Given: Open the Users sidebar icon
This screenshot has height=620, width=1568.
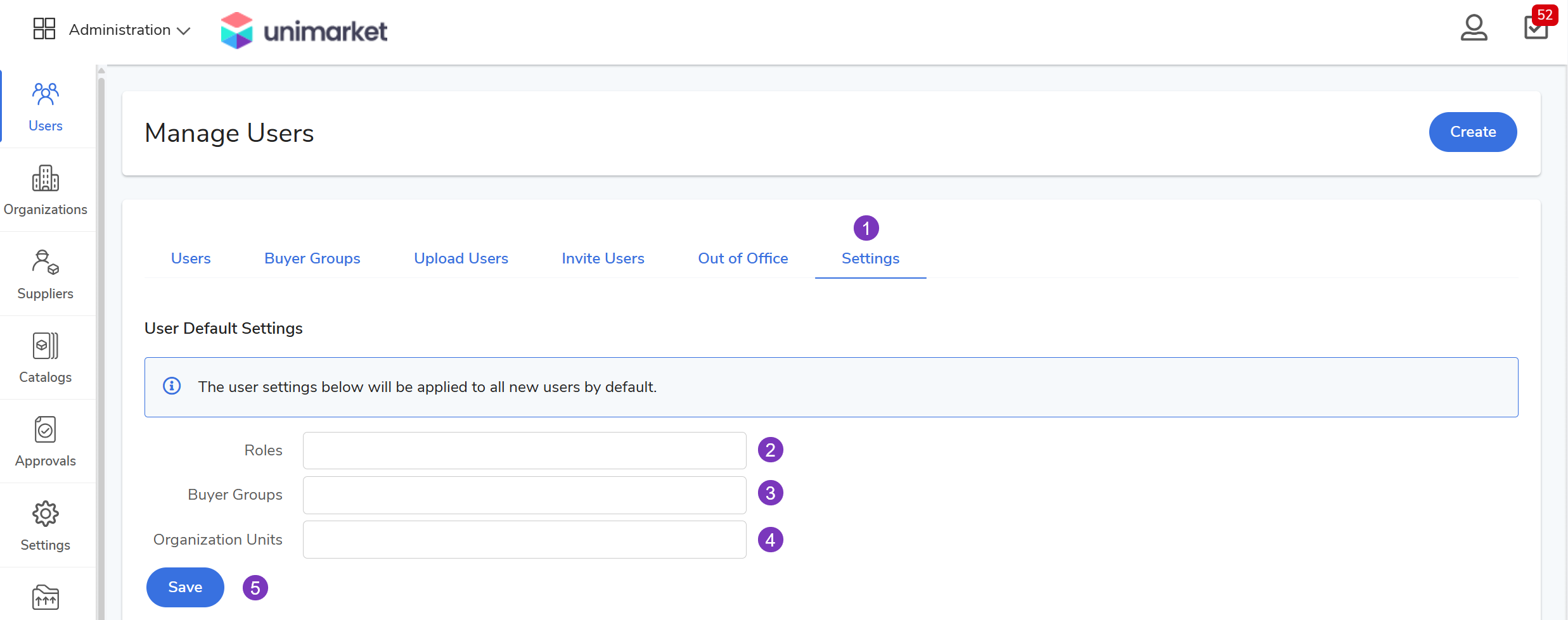Looking at the screenshot, I should [x=46, y=106].
